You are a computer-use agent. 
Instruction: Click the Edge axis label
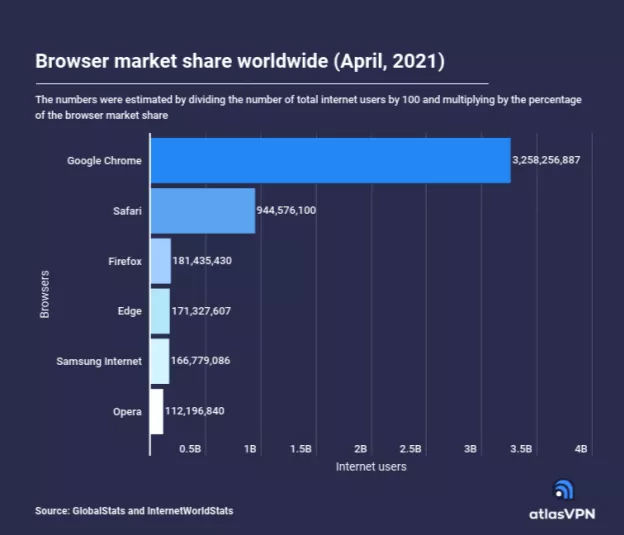click(130, 311)
